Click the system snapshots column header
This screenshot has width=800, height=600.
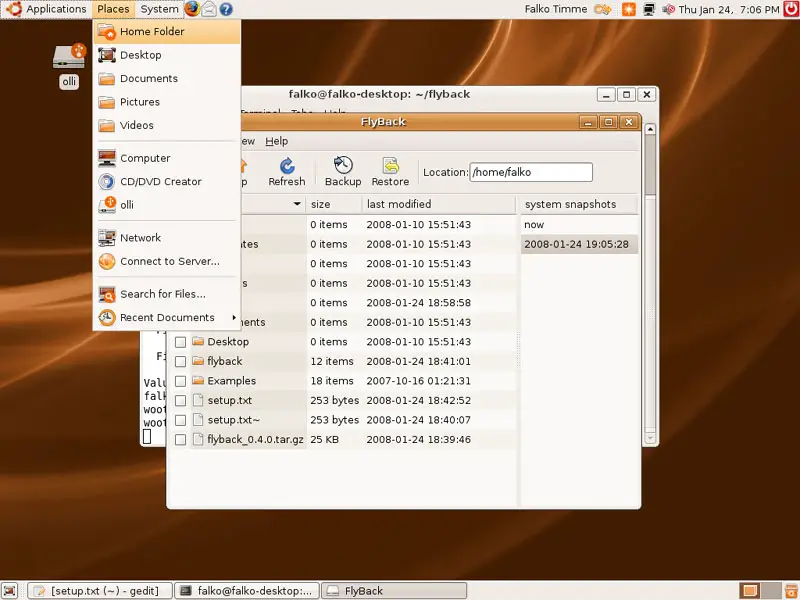pyautogui.click(x=579, y=204)
